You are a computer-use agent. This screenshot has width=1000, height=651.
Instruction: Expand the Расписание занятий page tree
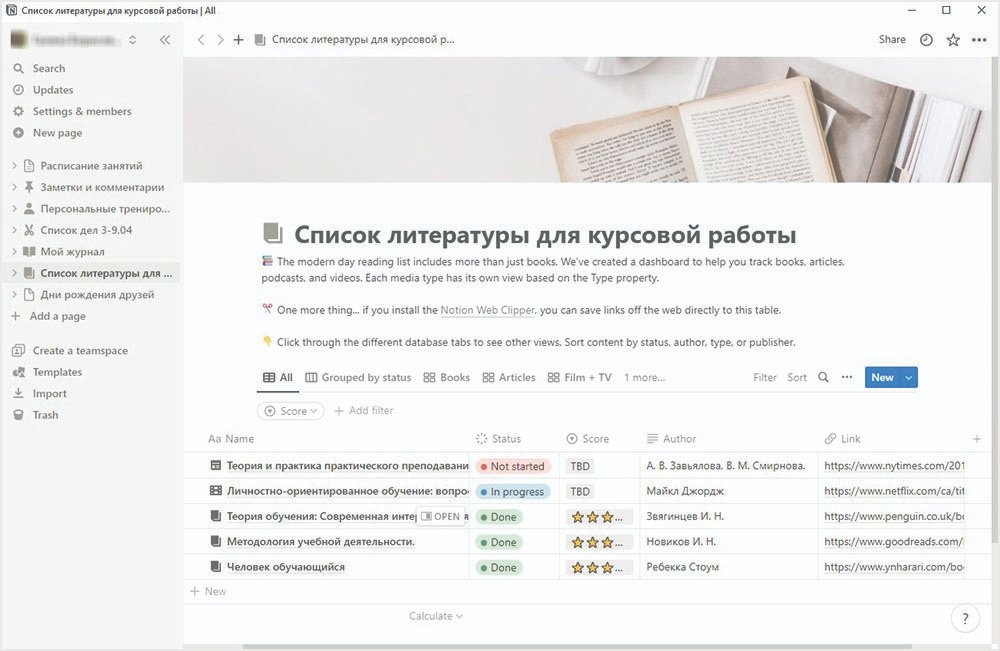point(14,166)
